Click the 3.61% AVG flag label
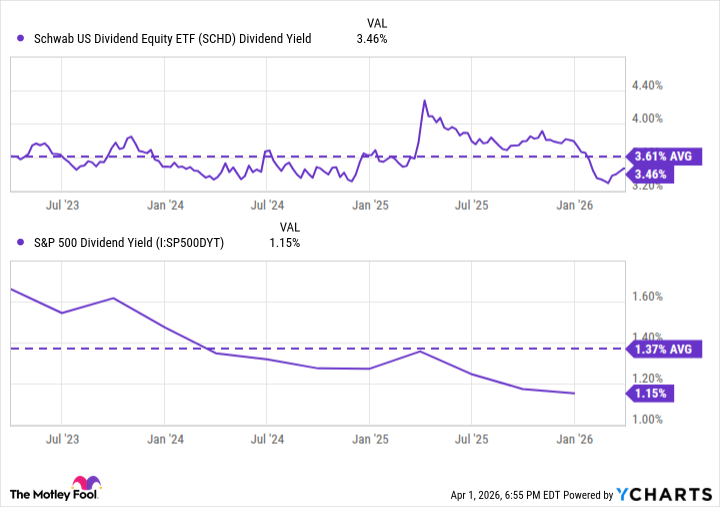The image size is (720, 507). pyautogui.click(x=665, y=156)
